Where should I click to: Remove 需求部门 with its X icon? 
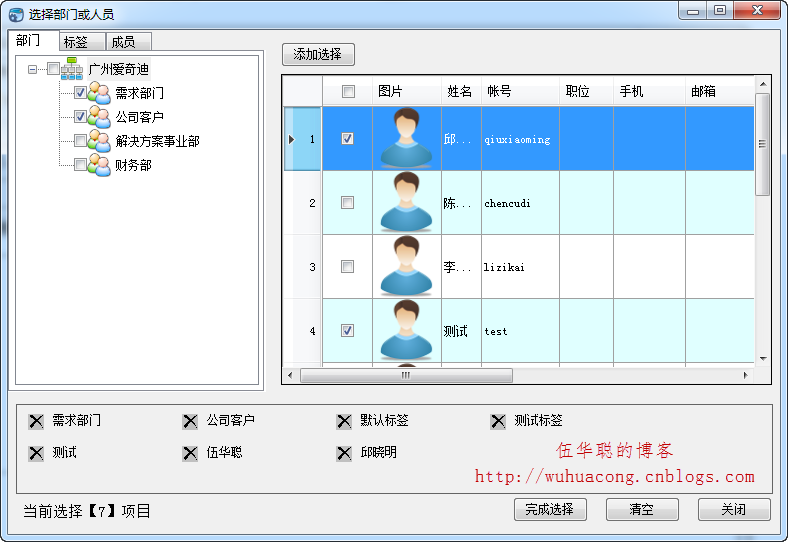click(36, 421)
